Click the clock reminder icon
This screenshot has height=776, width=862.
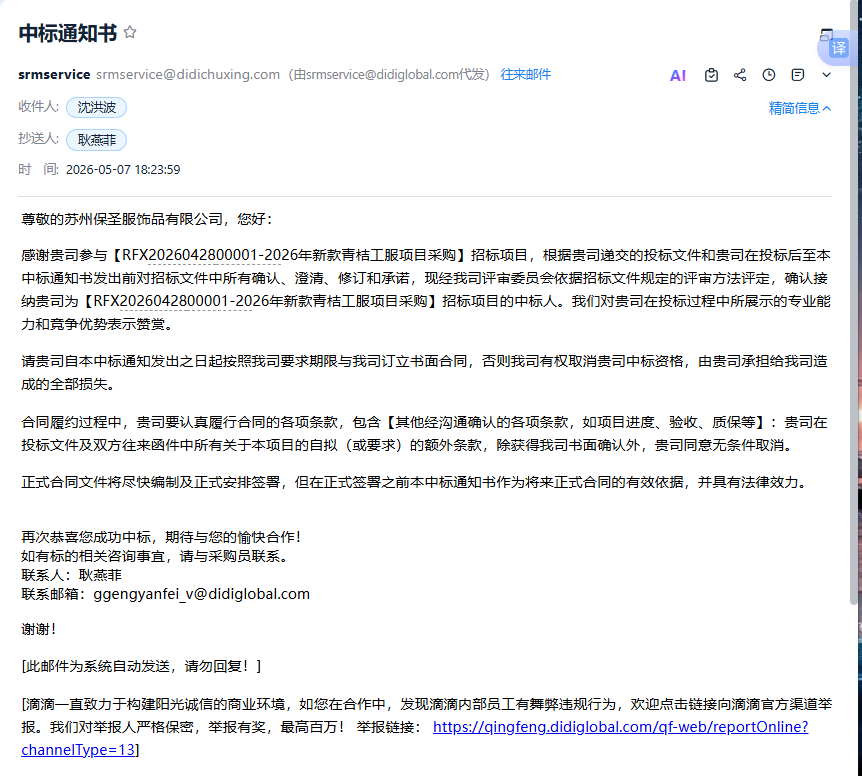tap(769, 75)
